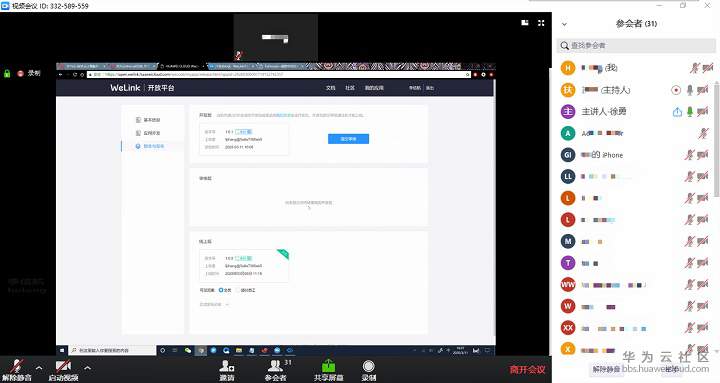Toggle microphone icon on (我) row

click(694, 68)
